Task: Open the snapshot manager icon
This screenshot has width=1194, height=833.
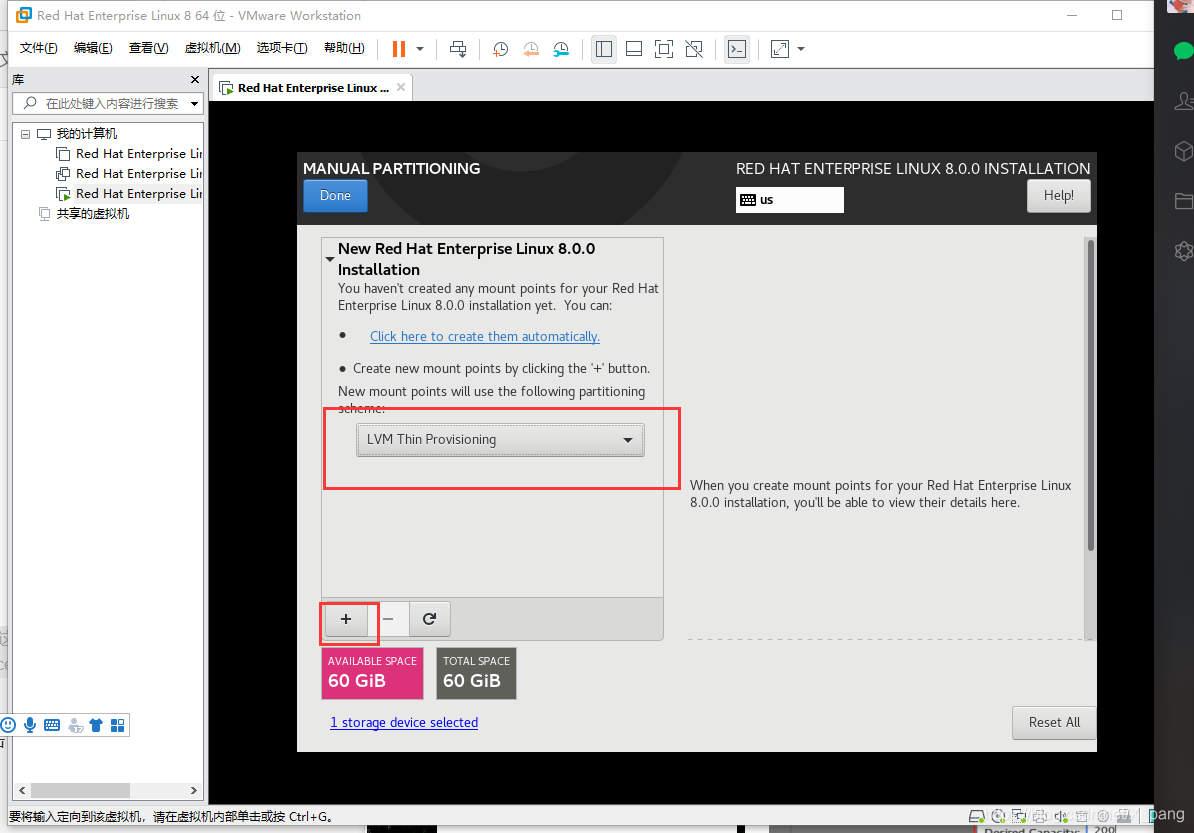Action: [x=561, y=49]
